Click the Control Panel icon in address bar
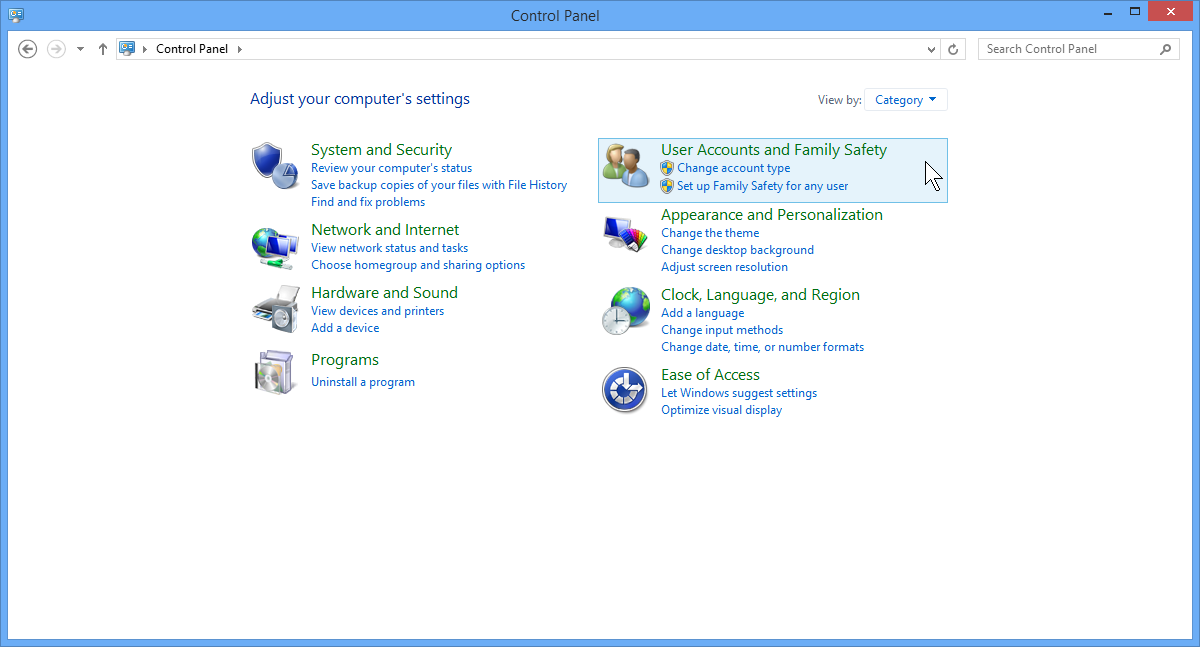The image size is (1200, 647). coord(127,48)
